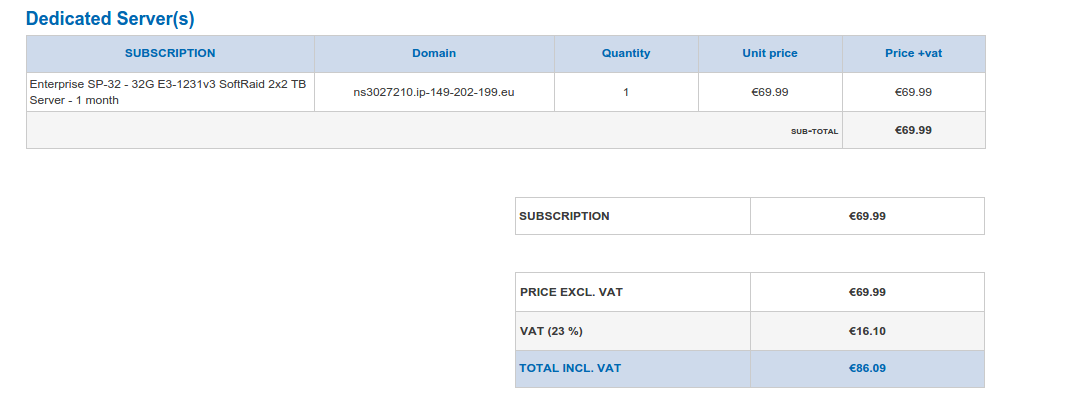Viewport: 1075px width, 414px height.
Task: Select the €16.10 VAT amount
Action: (x=867, y=331)
